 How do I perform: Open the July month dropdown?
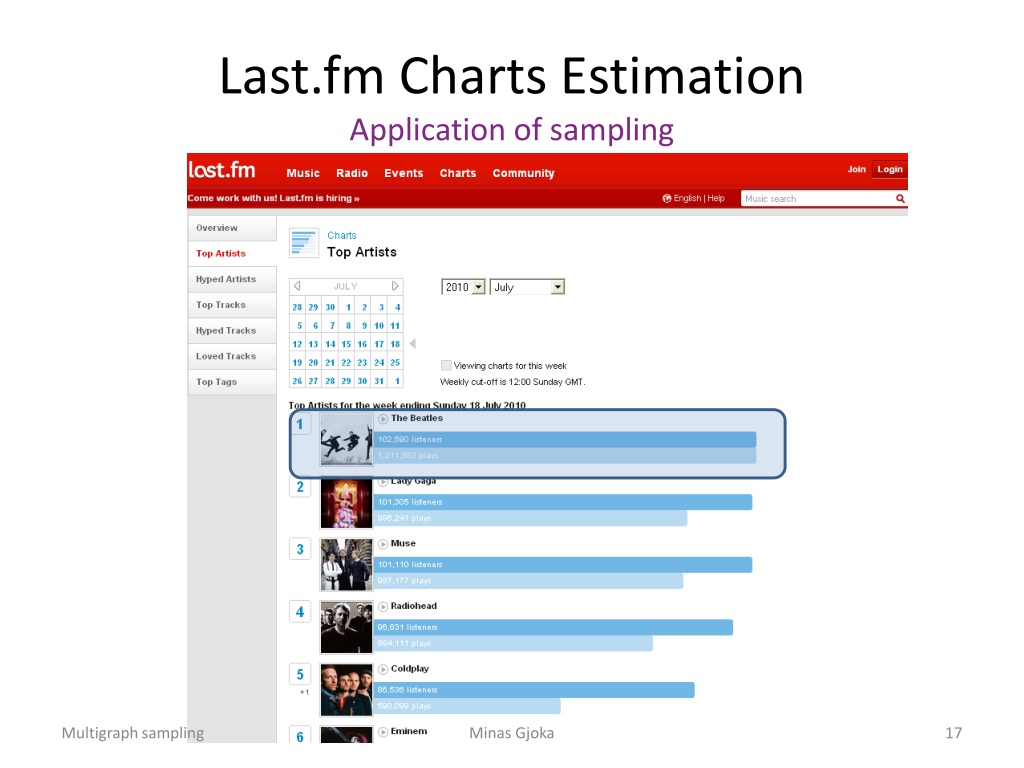tap(527, 287)
